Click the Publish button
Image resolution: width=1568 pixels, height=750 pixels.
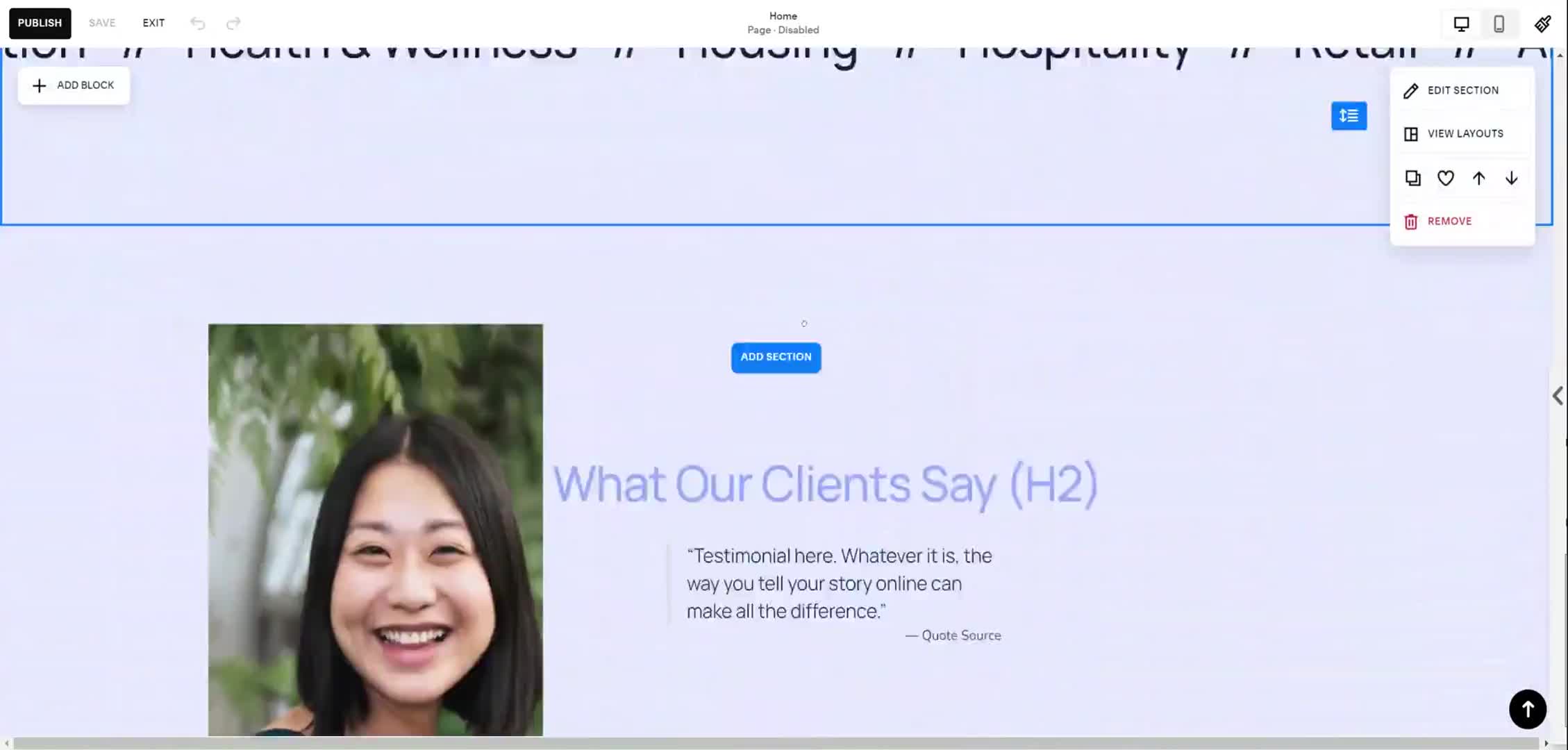[x=40, y=23]
